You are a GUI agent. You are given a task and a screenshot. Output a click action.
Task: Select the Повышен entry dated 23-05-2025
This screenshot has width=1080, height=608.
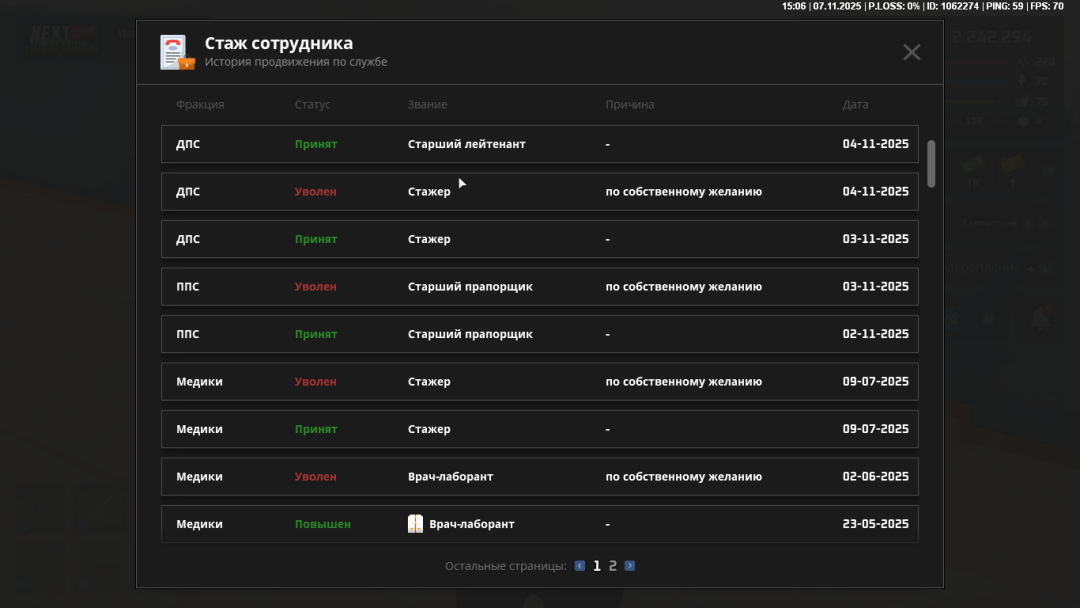(x=539, y=524)
